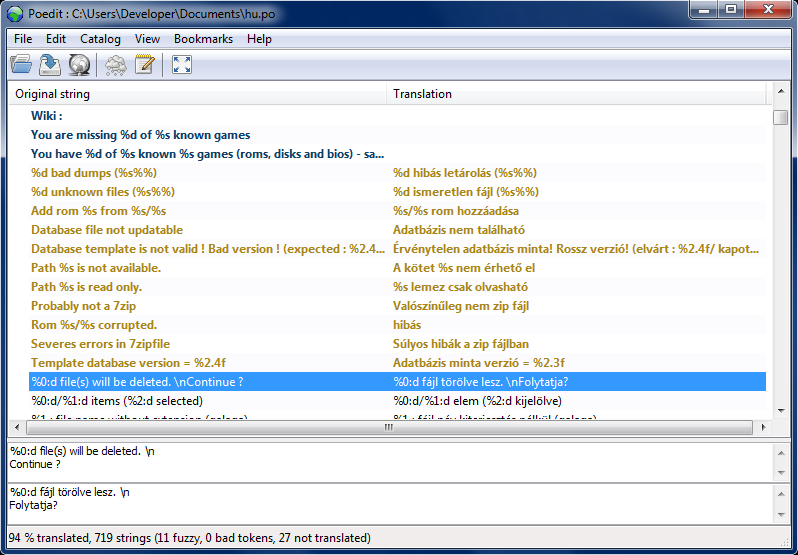The height and width of the screenshot is (555, 798).
Task: Open the Help menu
Action: pos(259,39)
